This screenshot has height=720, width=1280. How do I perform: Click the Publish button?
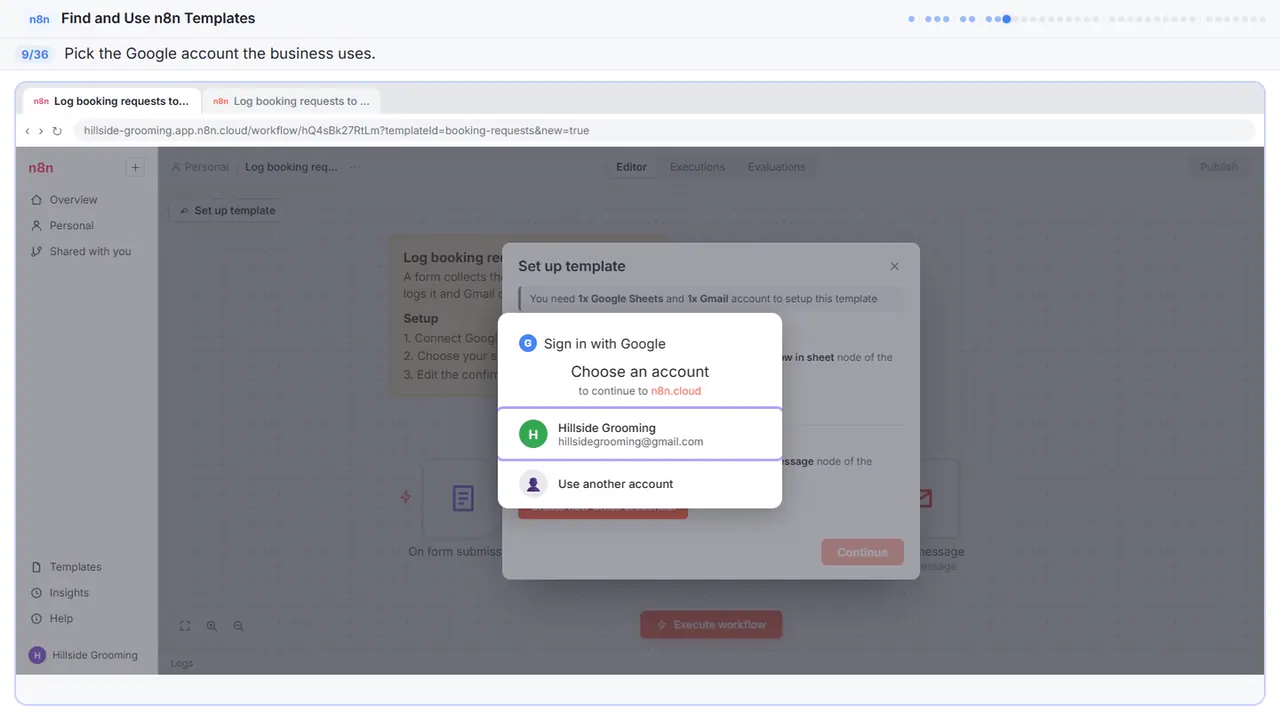coord(1218,167)
